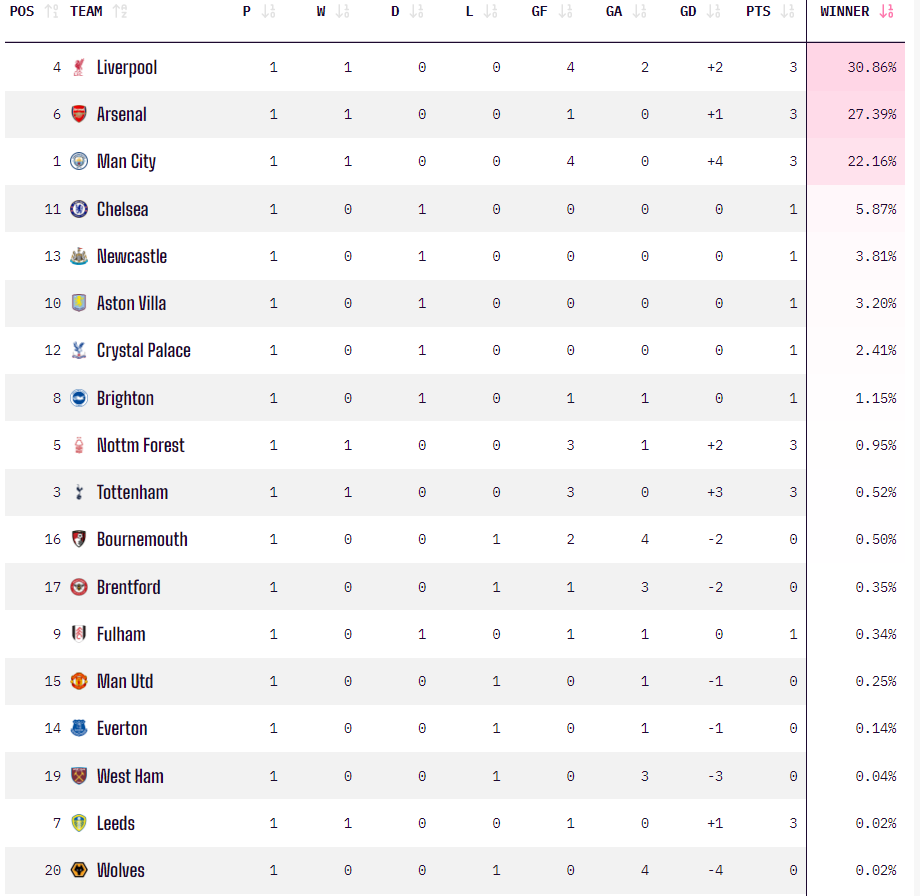
Task: Click the Man Utd club crest icon
Action: pos(79,682)
